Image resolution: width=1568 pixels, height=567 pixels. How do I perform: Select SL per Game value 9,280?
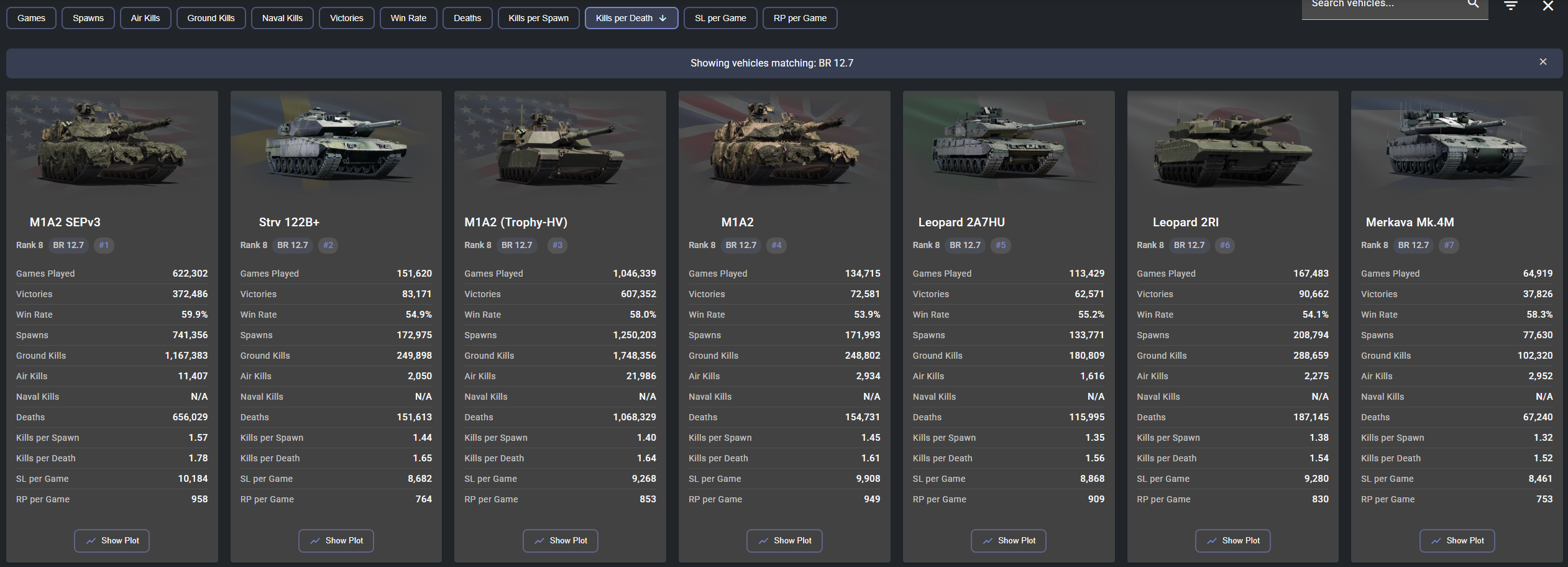click(x=1316, y=479)
